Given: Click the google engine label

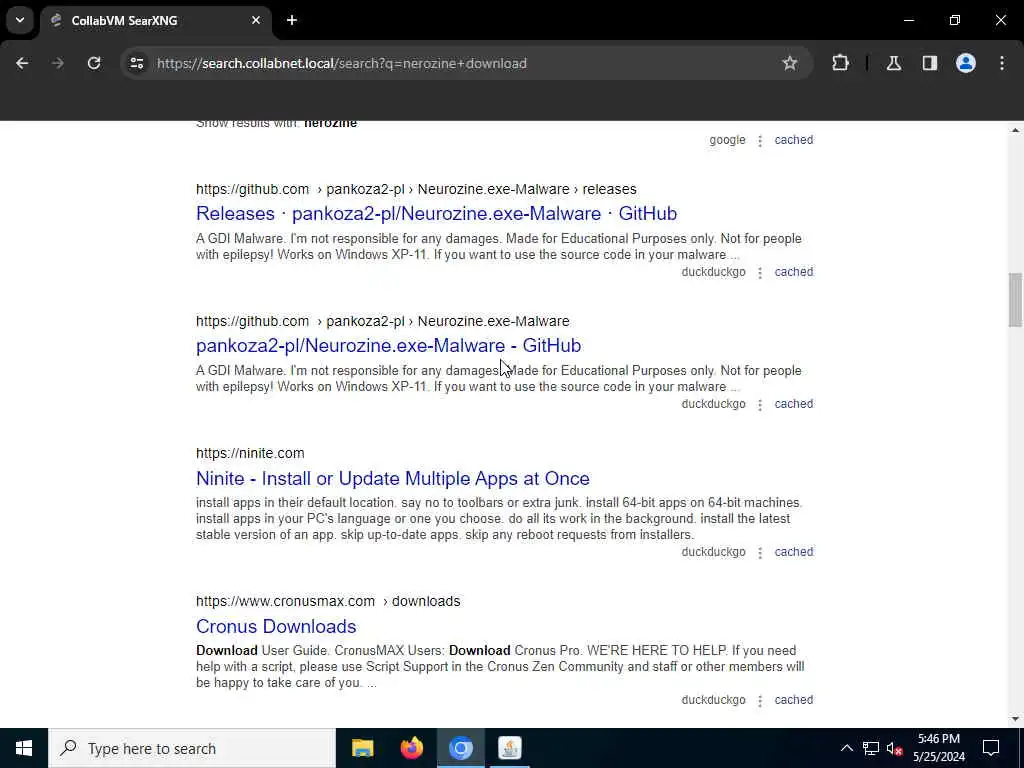Looking at the screenshot, I should pyautogui.click(x=727, y=140).
